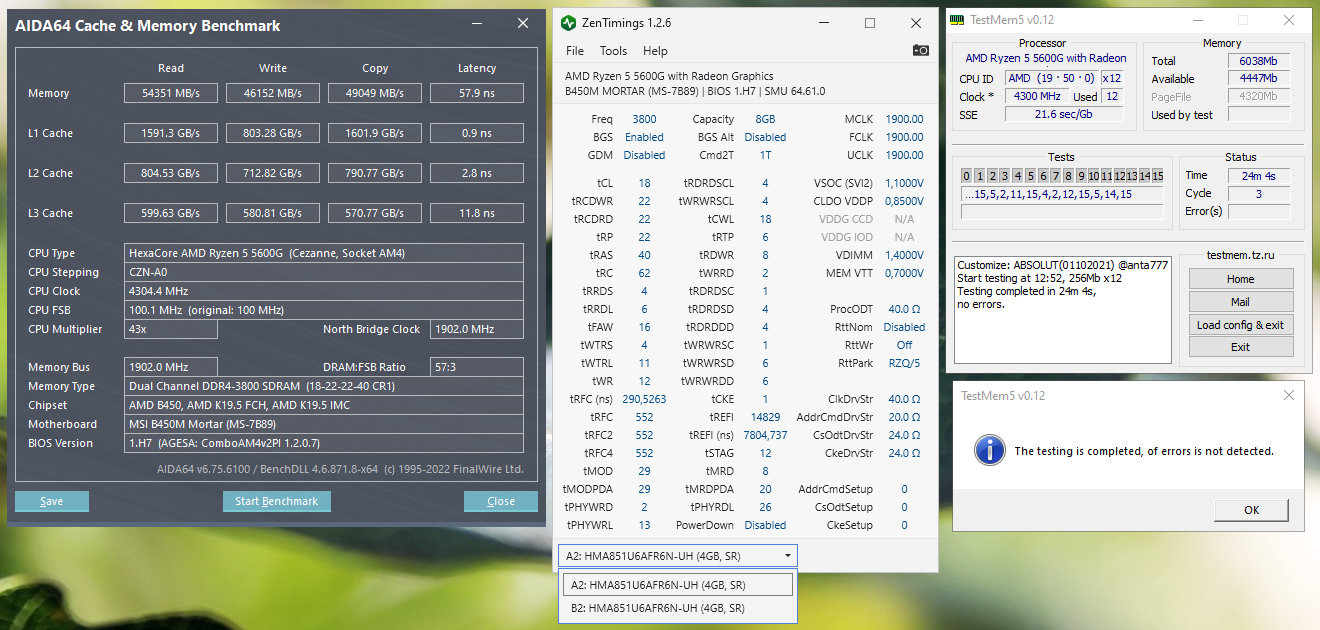Click the GDM Disabled value
This screenshot has width=1320, height=630.
tap(644, 155)
